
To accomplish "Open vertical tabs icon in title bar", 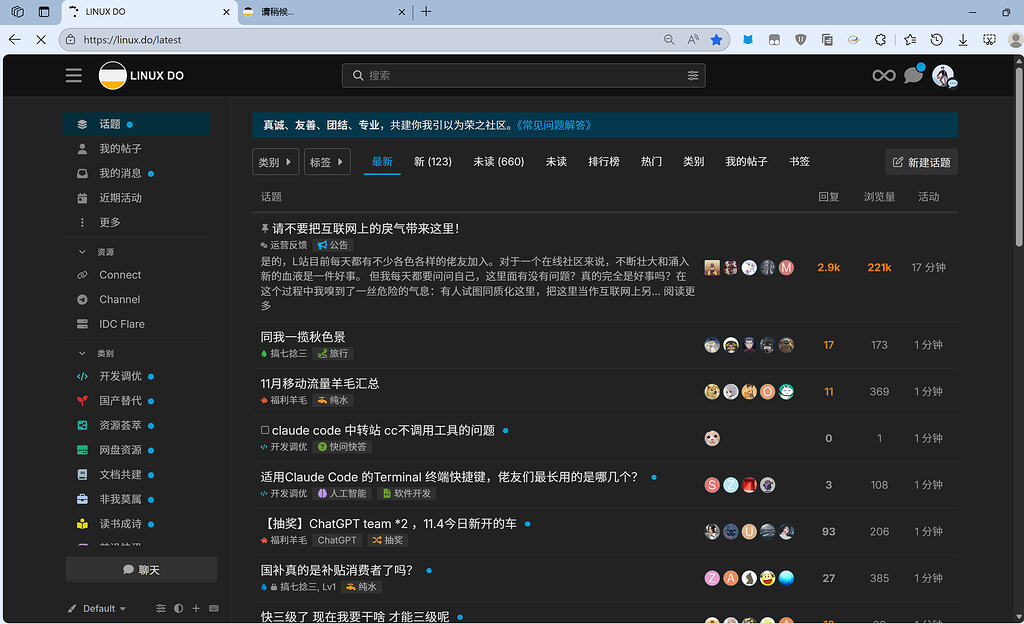I will coord(44,12).
